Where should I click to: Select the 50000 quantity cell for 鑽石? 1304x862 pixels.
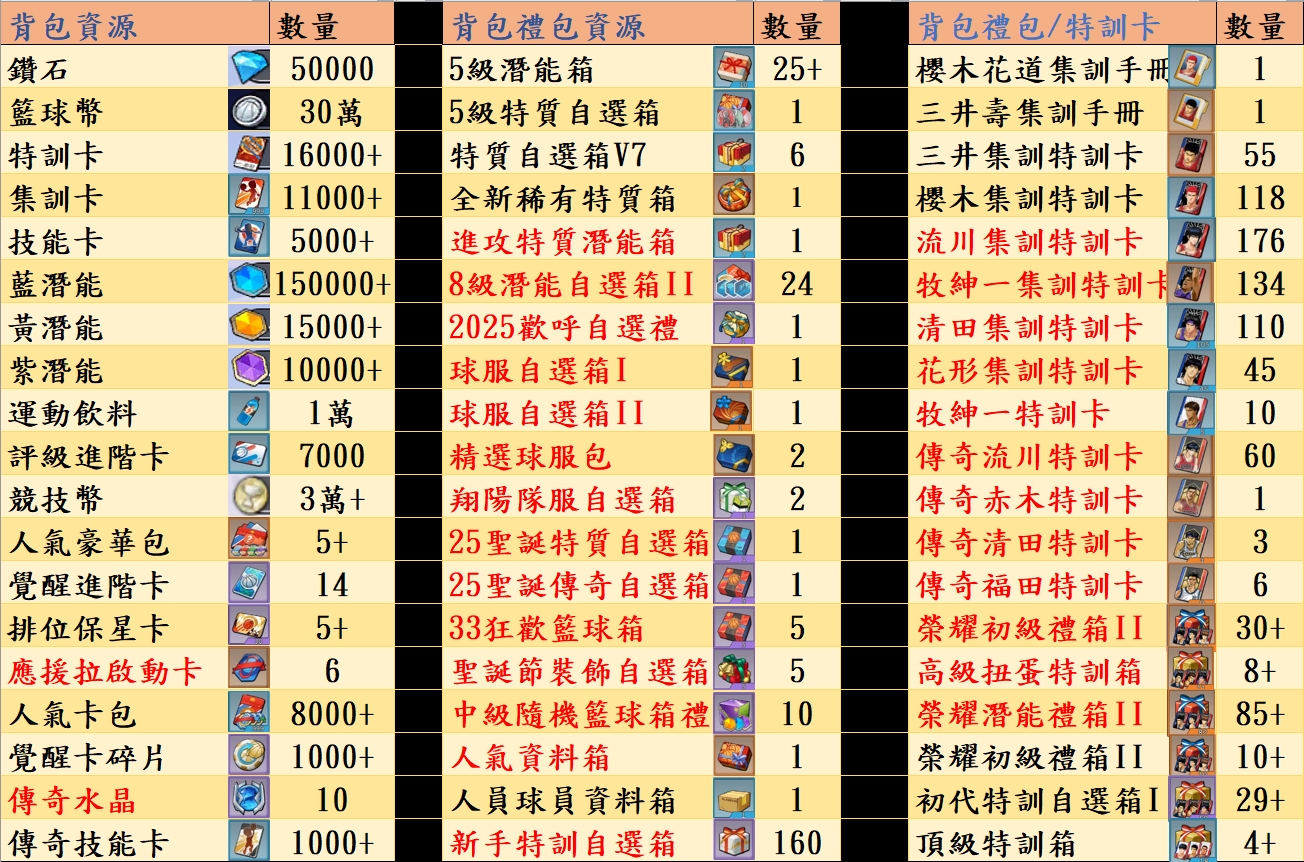[332, 68]
